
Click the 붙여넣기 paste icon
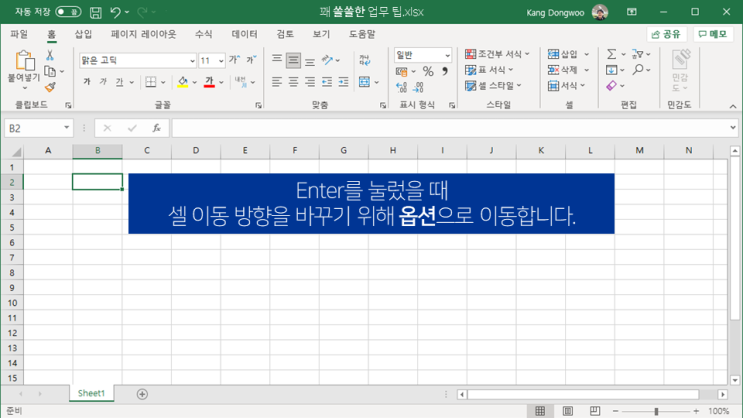(x=24, y=61)
